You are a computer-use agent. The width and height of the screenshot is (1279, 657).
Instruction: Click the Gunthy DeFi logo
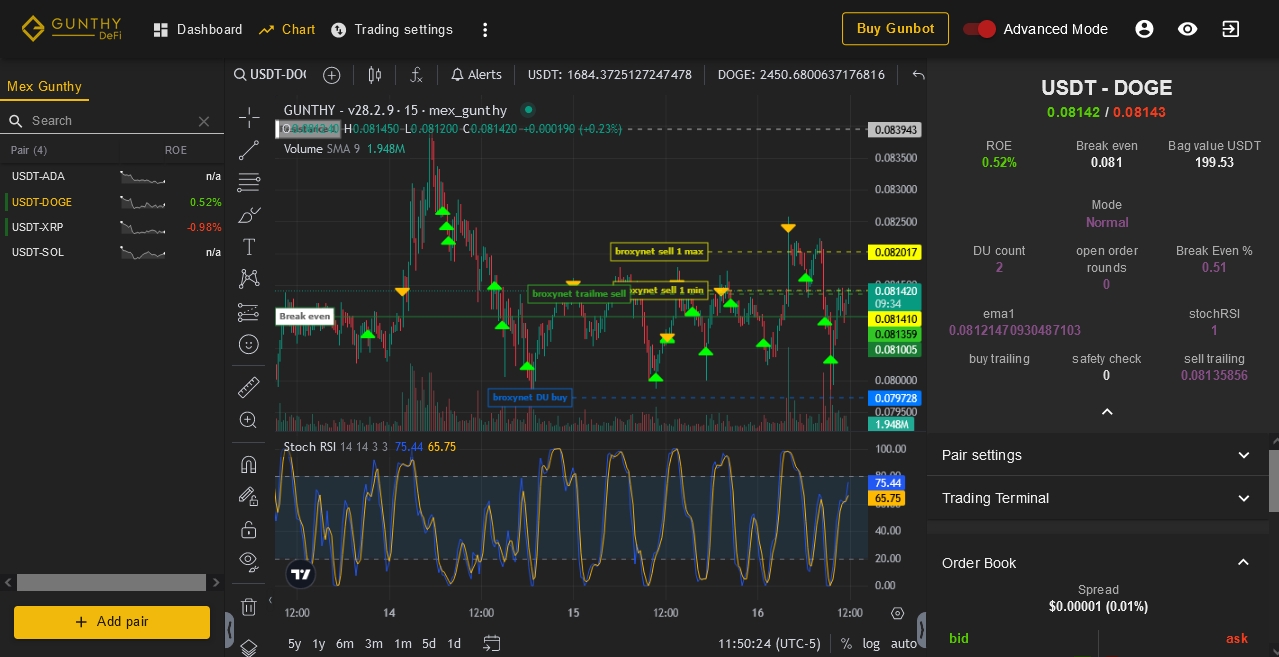[x=71, y=28]
